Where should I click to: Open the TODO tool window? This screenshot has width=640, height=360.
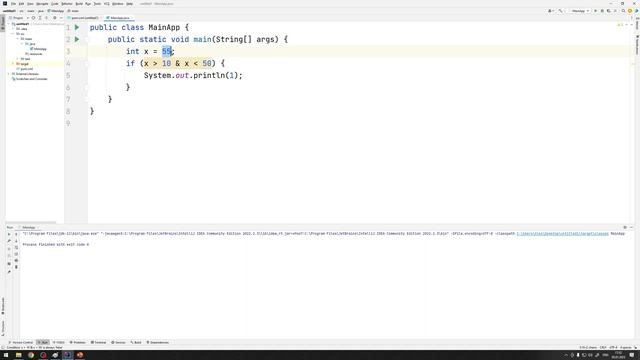(59, 342)
